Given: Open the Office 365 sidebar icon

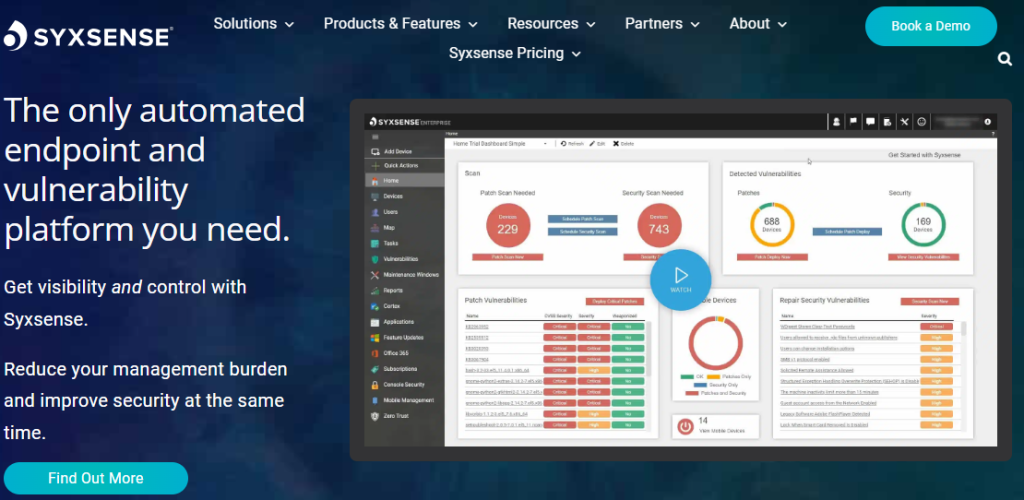Looking at the screenshot, I should [x=374, y=352].
